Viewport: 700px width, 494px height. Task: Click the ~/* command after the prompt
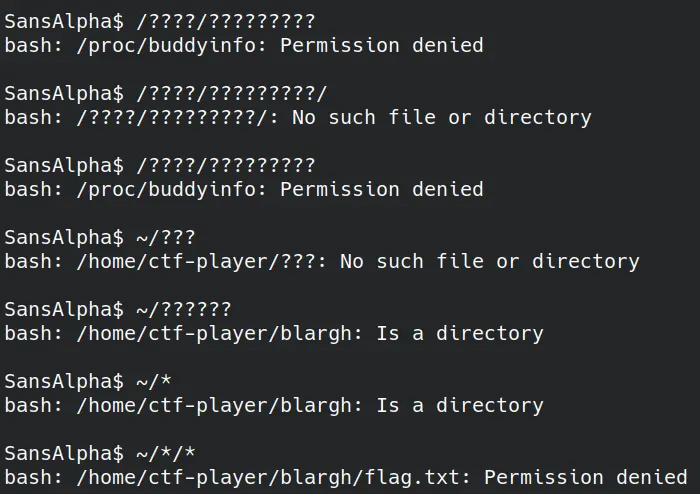(154, 381)
